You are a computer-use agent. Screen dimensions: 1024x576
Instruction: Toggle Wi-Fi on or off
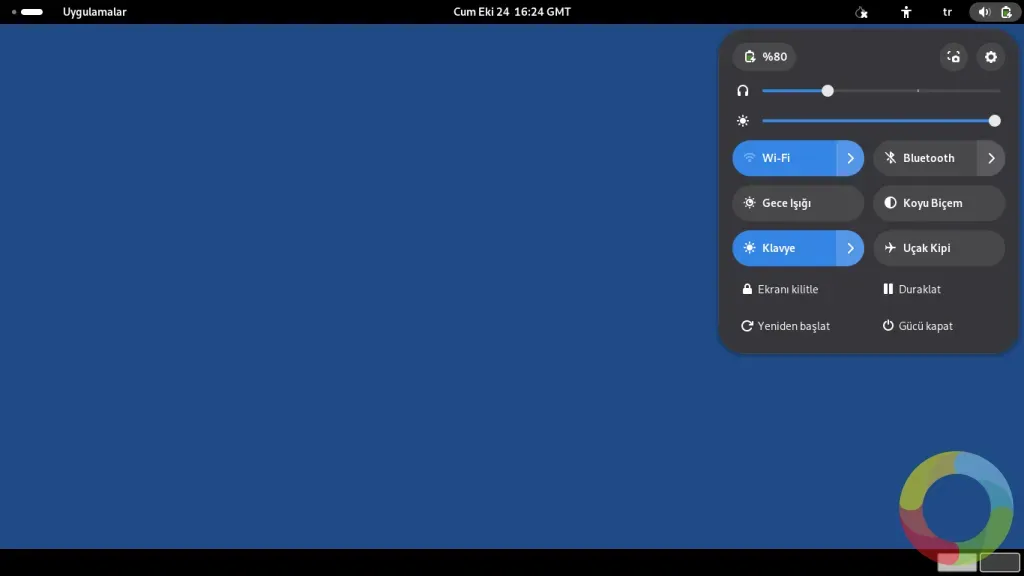point(784,158)
